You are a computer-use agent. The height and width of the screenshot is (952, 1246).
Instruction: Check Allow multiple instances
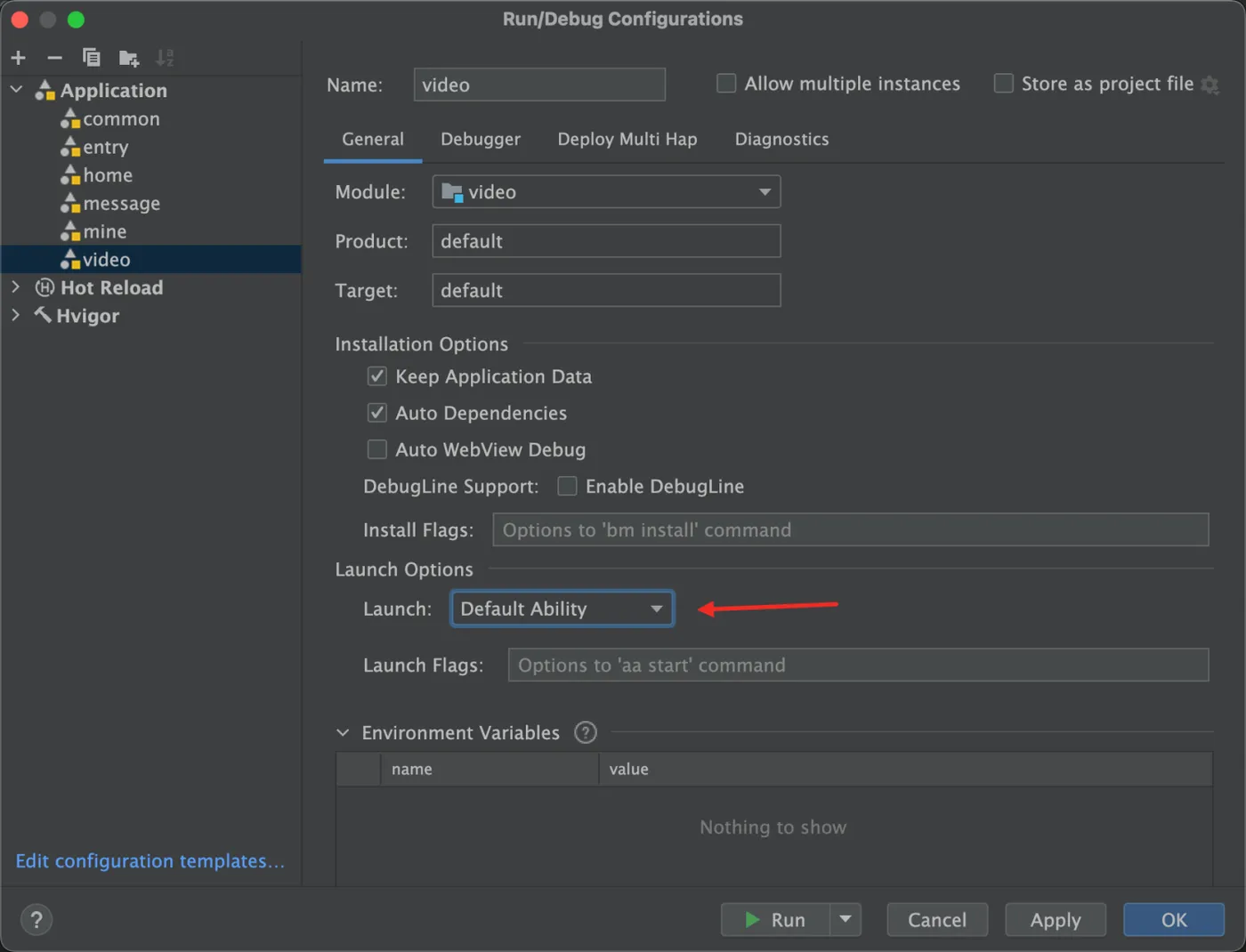point(726,84)
